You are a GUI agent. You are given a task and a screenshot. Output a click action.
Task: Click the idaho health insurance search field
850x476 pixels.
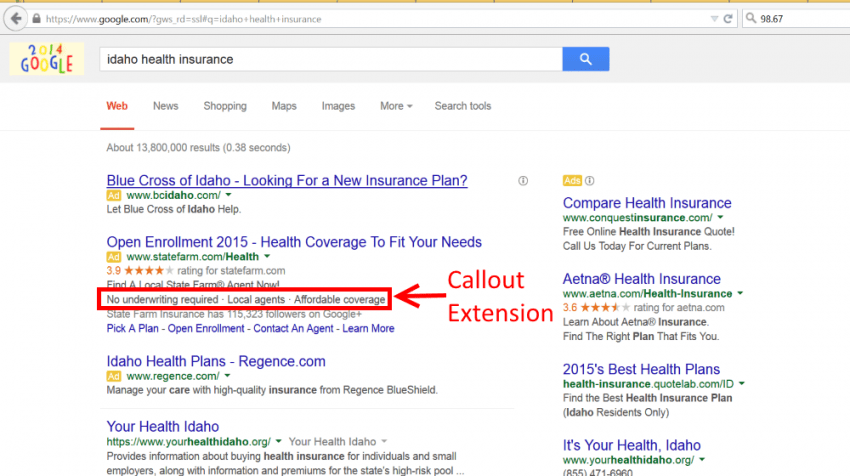click(331, 59)
